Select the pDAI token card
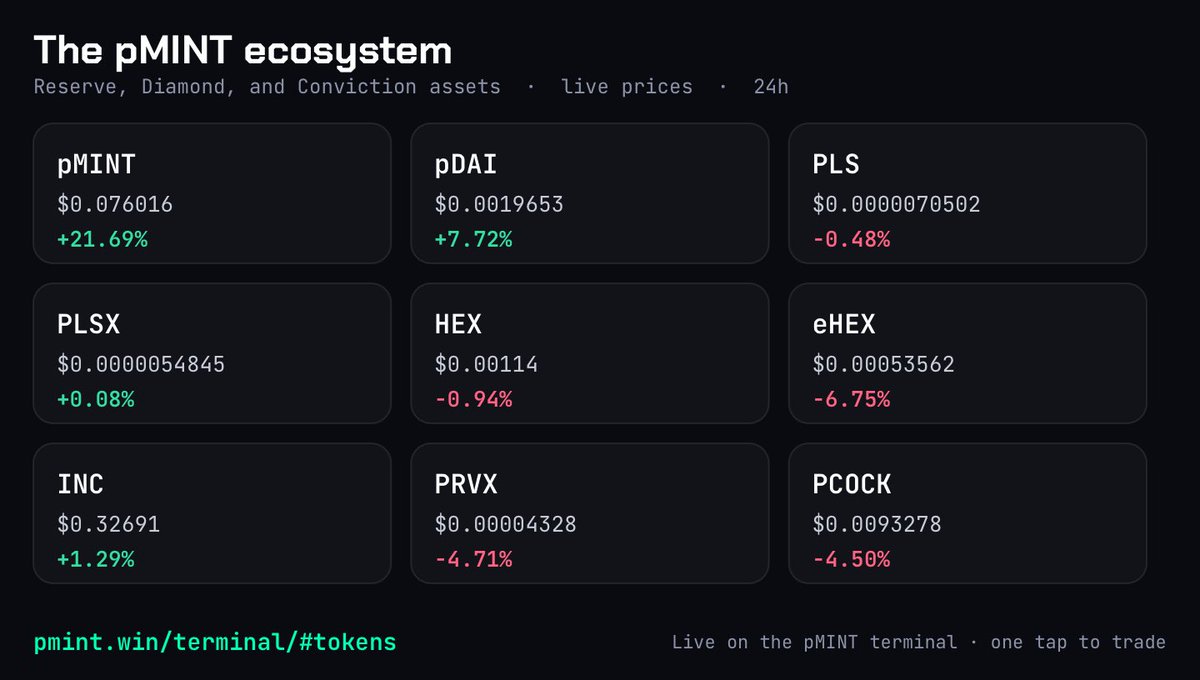 pyautogui.click(x=590, y=193)
